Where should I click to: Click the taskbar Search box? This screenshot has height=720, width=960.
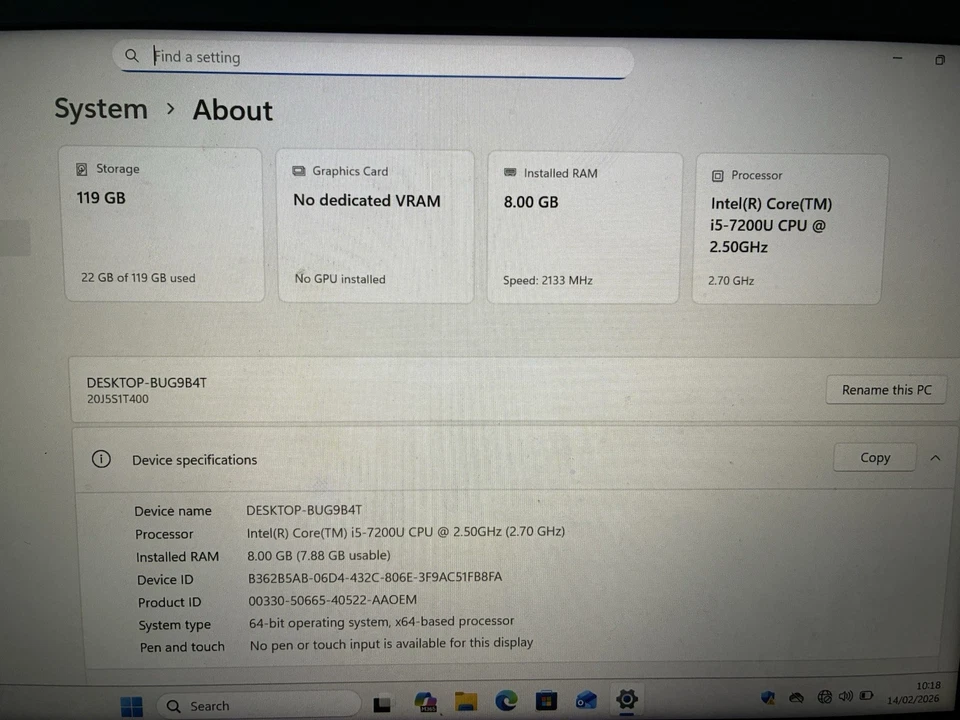(258, 706)
